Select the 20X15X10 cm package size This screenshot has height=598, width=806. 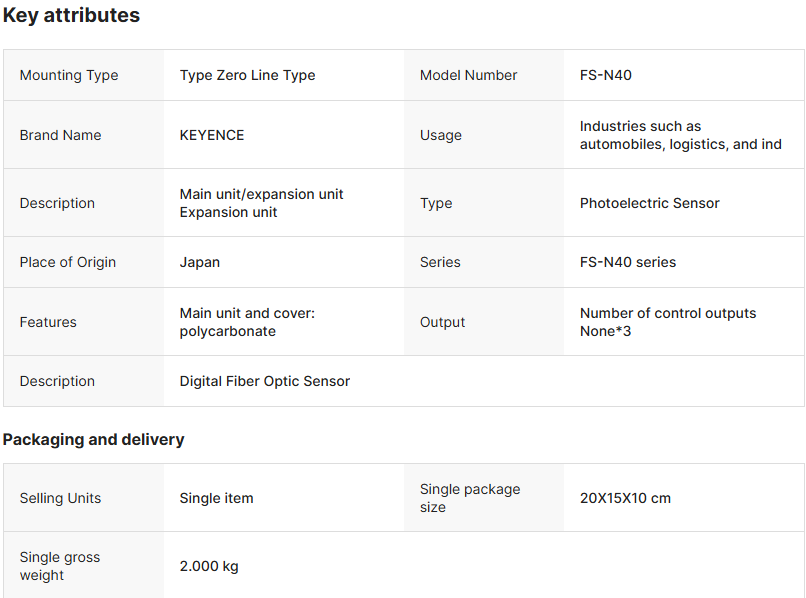point(625,498)
